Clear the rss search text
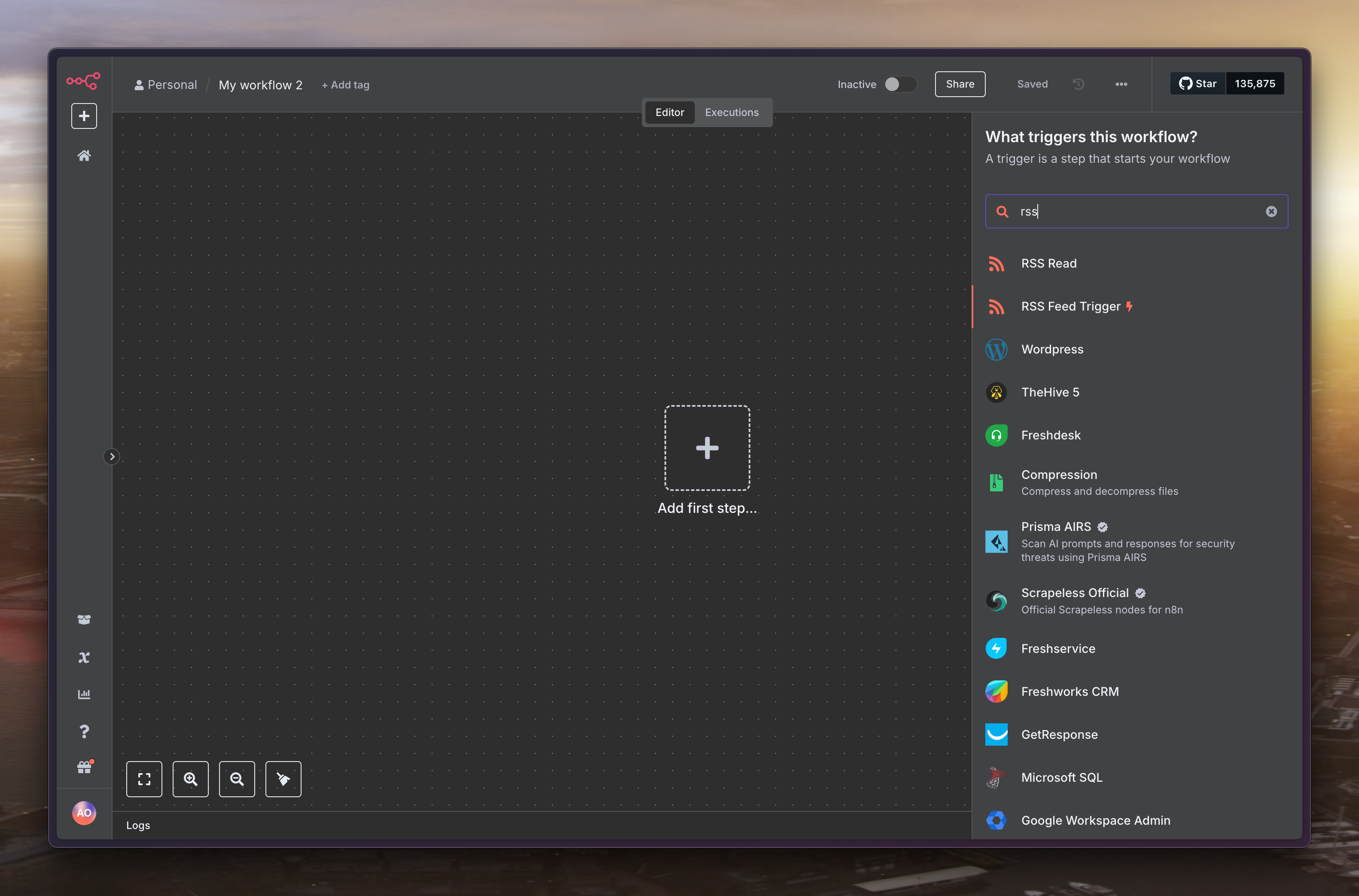Image resolution: width=1359 pixels, height=896 pixels. point(1271,211)
